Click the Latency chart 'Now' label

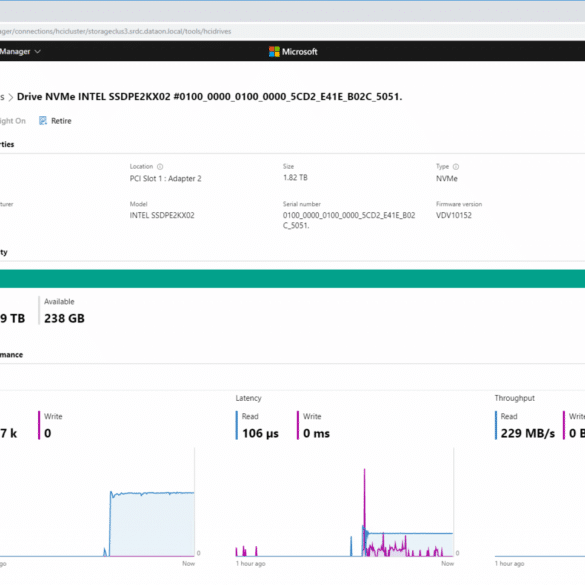(x=447, y=563)
